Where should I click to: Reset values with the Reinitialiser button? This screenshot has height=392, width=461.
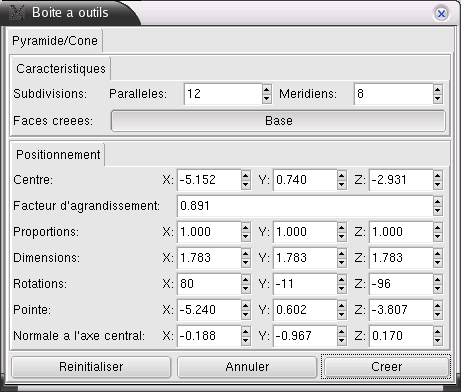(91, 367)
